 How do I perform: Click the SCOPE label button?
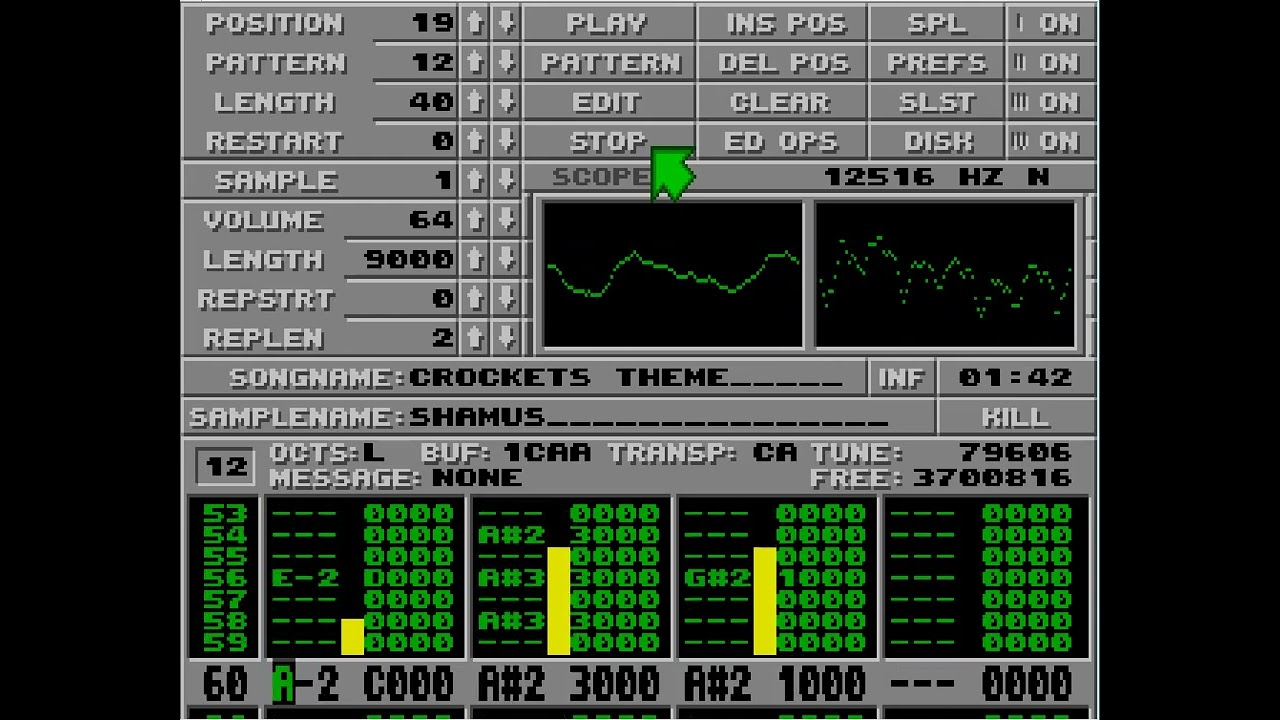coord(600,177)
